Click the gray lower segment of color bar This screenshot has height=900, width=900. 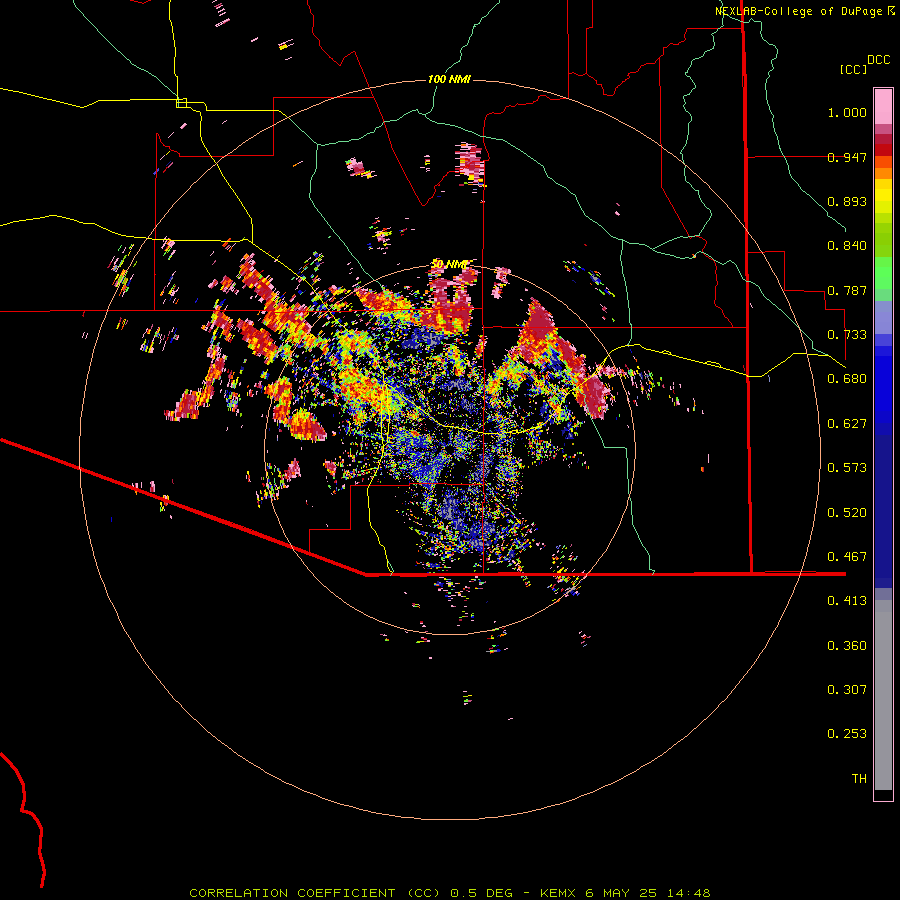883,695
